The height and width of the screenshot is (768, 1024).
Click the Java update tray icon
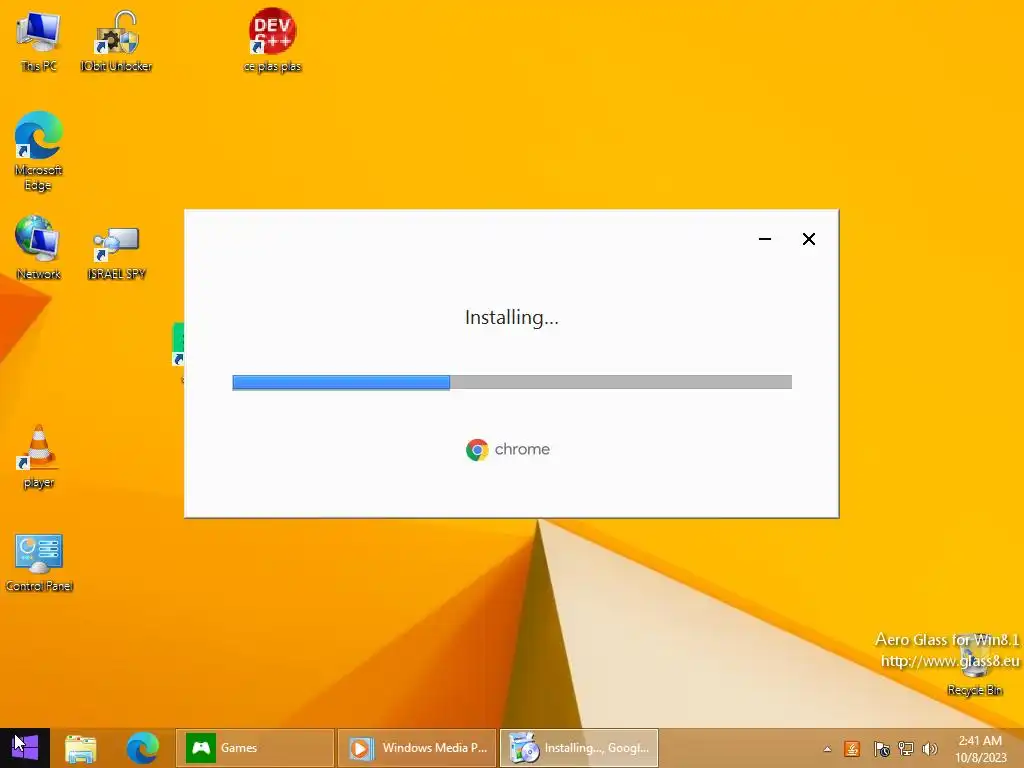pyautogui.click(x=852, y=749)
